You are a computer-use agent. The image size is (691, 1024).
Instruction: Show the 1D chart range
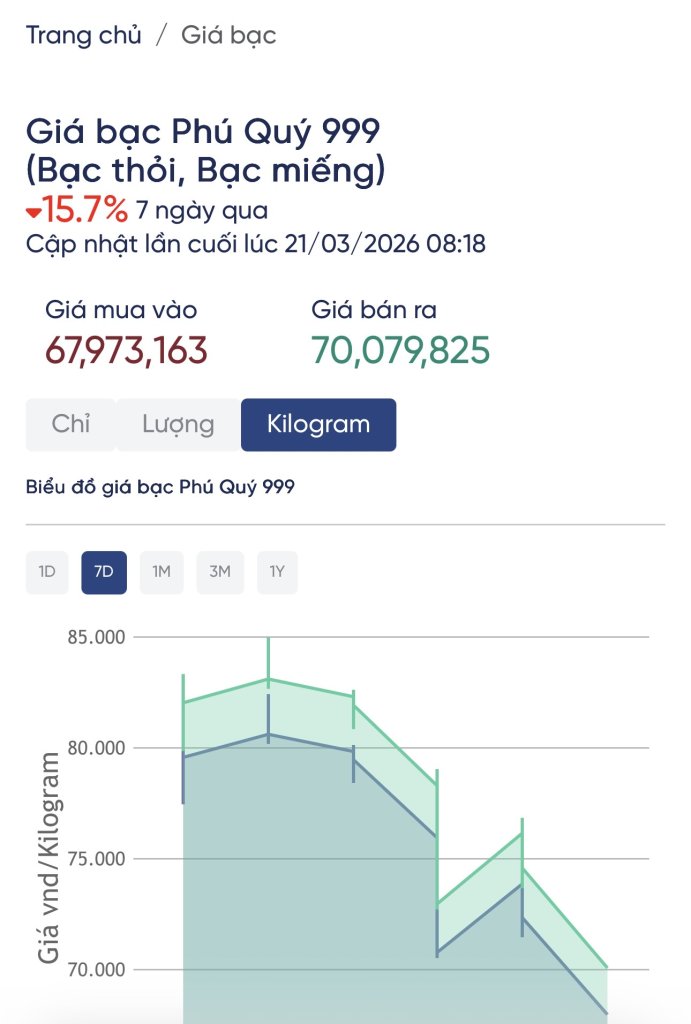(x=47, y=572)
